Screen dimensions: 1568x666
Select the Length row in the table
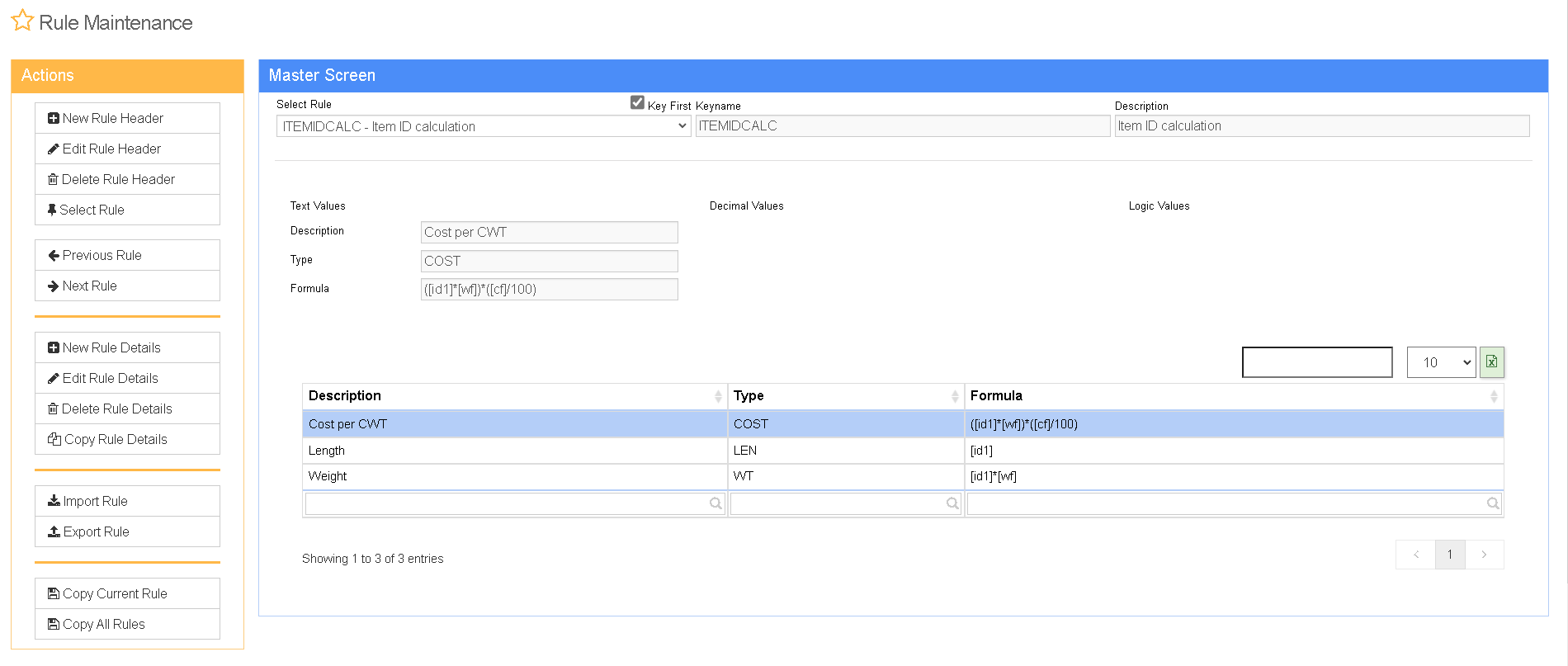click(x=903, y=451)
